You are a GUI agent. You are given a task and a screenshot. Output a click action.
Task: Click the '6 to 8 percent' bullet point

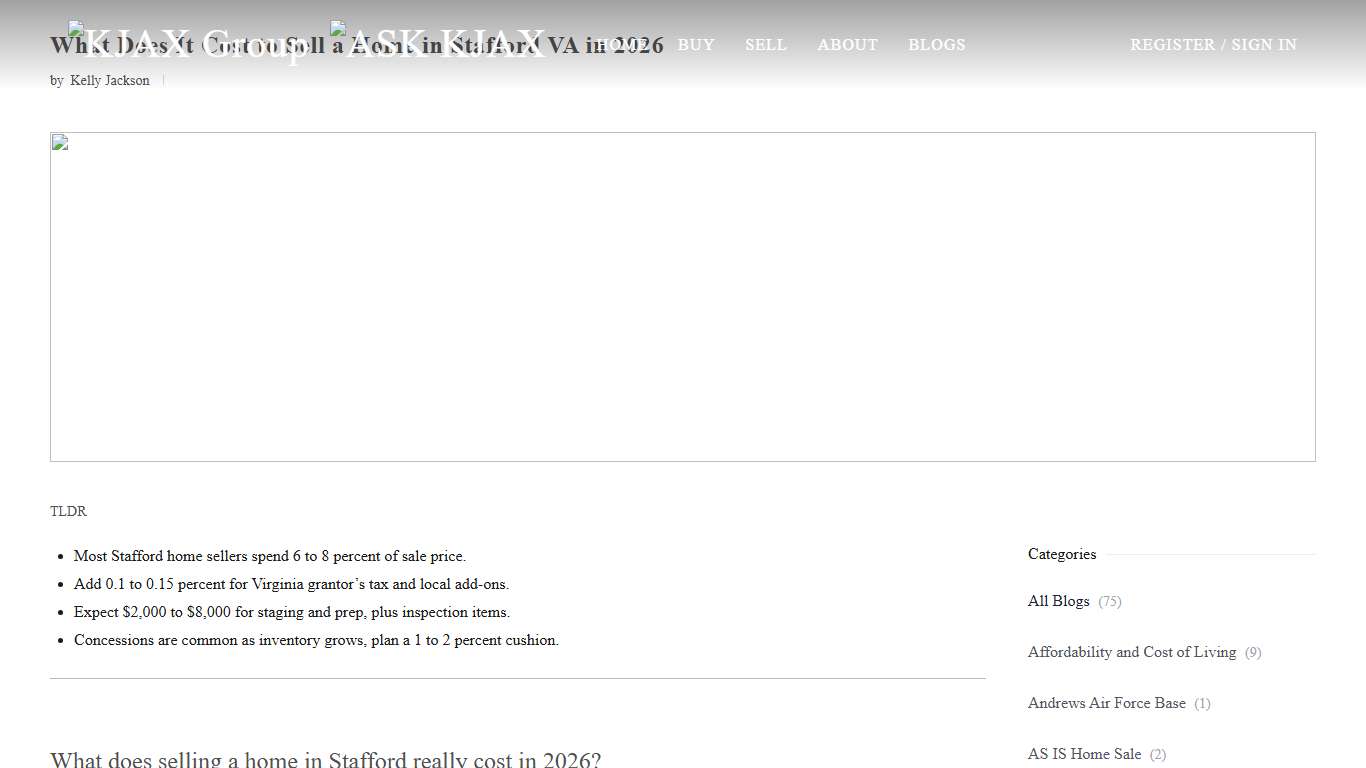point(269,556)
